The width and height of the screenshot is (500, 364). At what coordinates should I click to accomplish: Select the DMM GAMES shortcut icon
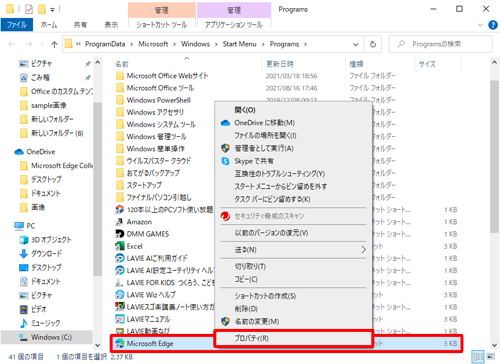tap(119, 234)
